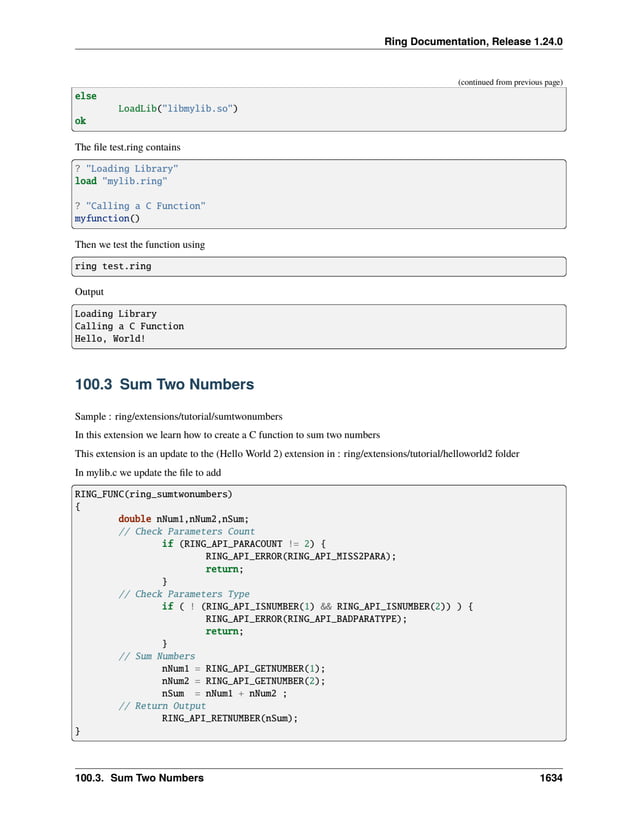Click the 'myfunction()' call line
This screenshot has height=825, width=638.
coord(107,218)
